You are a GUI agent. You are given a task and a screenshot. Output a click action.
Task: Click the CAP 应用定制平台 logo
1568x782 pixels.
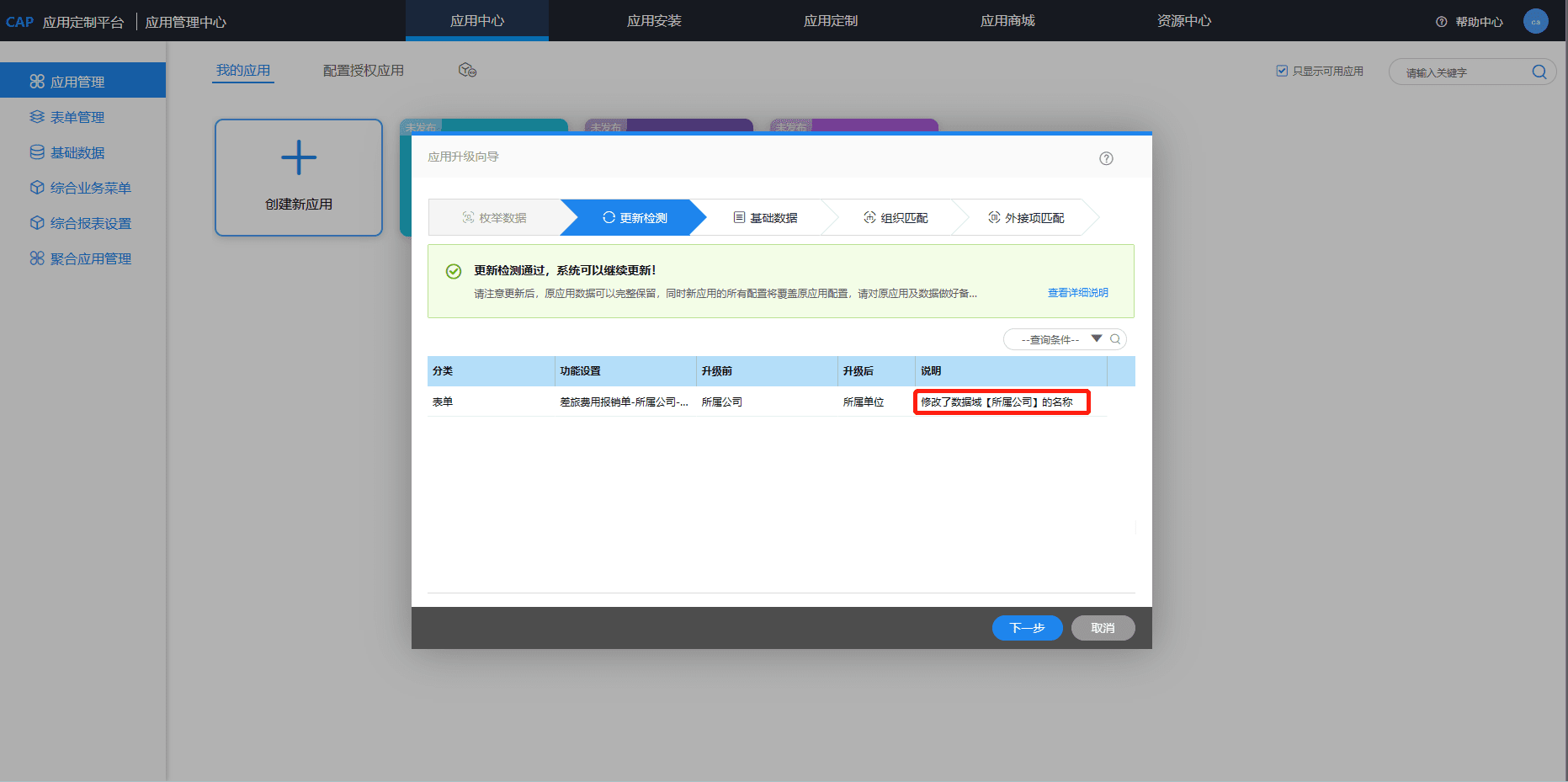pyautogui.click(x=65, y=22)
